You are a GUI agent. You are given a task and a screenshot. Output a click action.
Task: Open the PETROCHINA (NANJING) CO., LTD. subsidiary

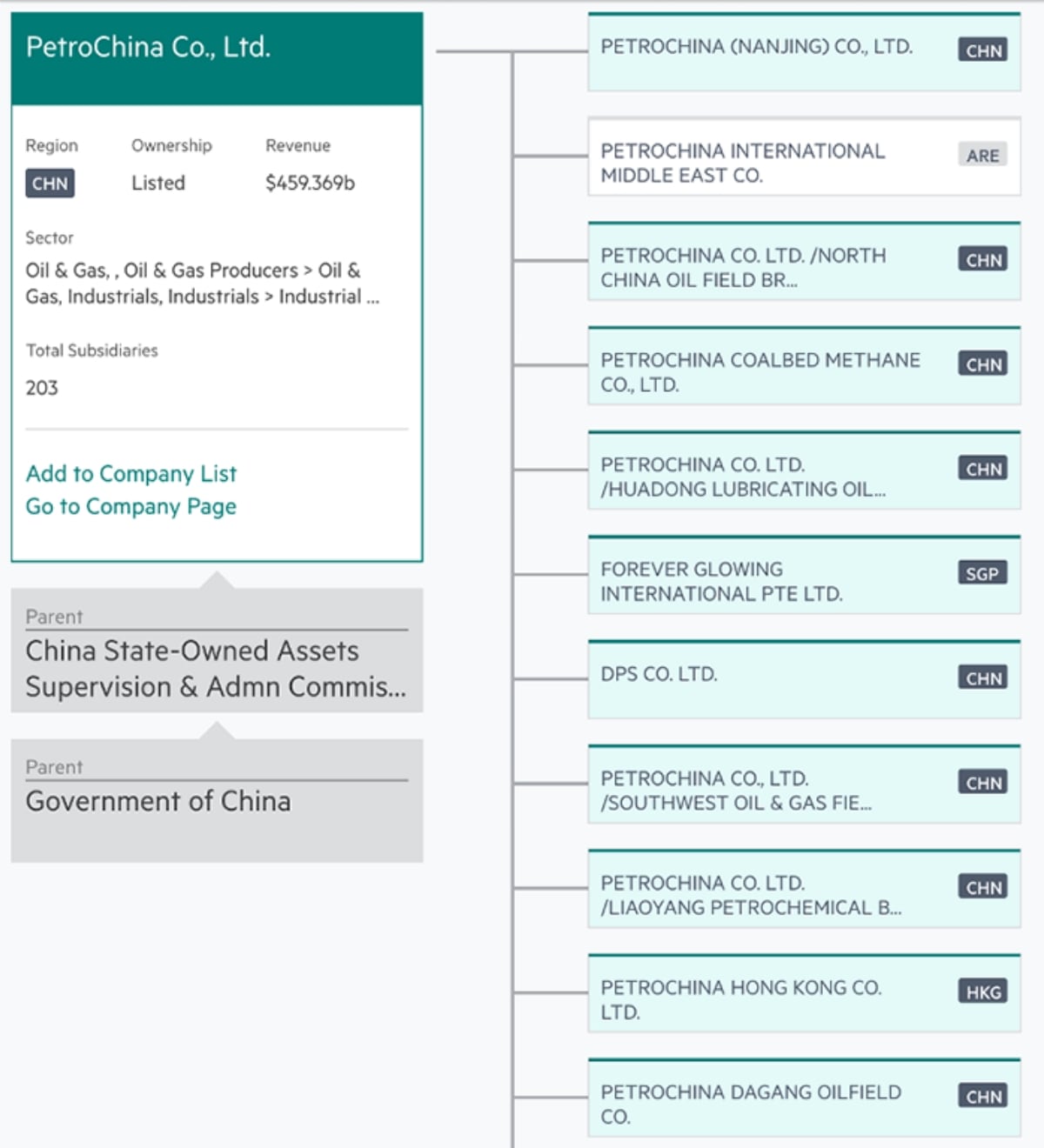[x=804, y=52]
